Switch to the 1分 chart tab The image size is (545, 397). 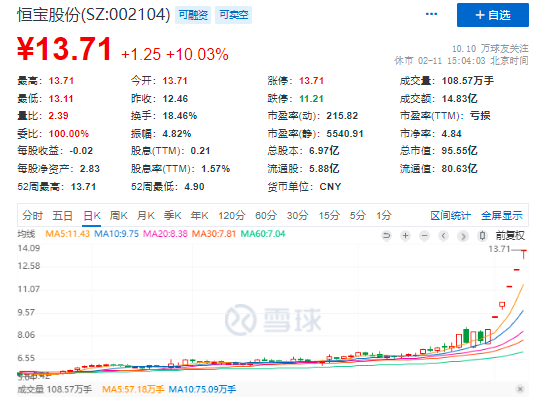tap(384, 216)
